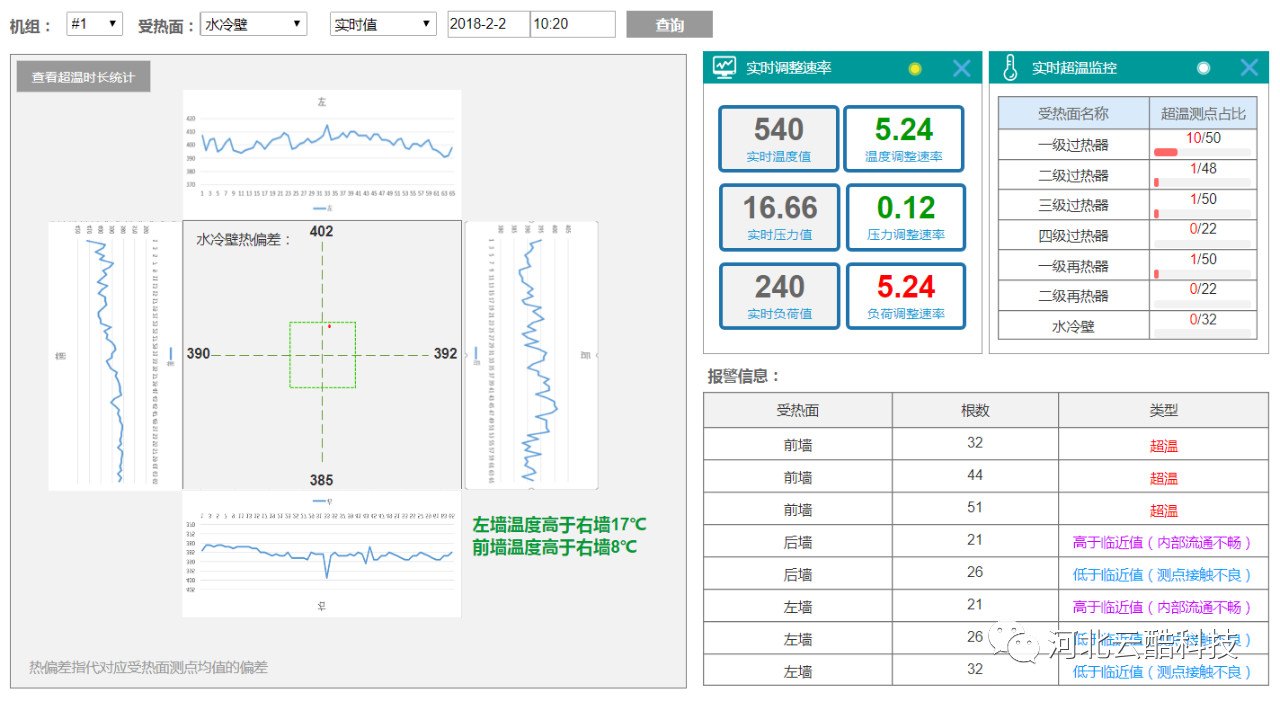Screen dimensions: 1280x701
Task: Close the 实时超温监控 panel
Action: coord(1249,68)
